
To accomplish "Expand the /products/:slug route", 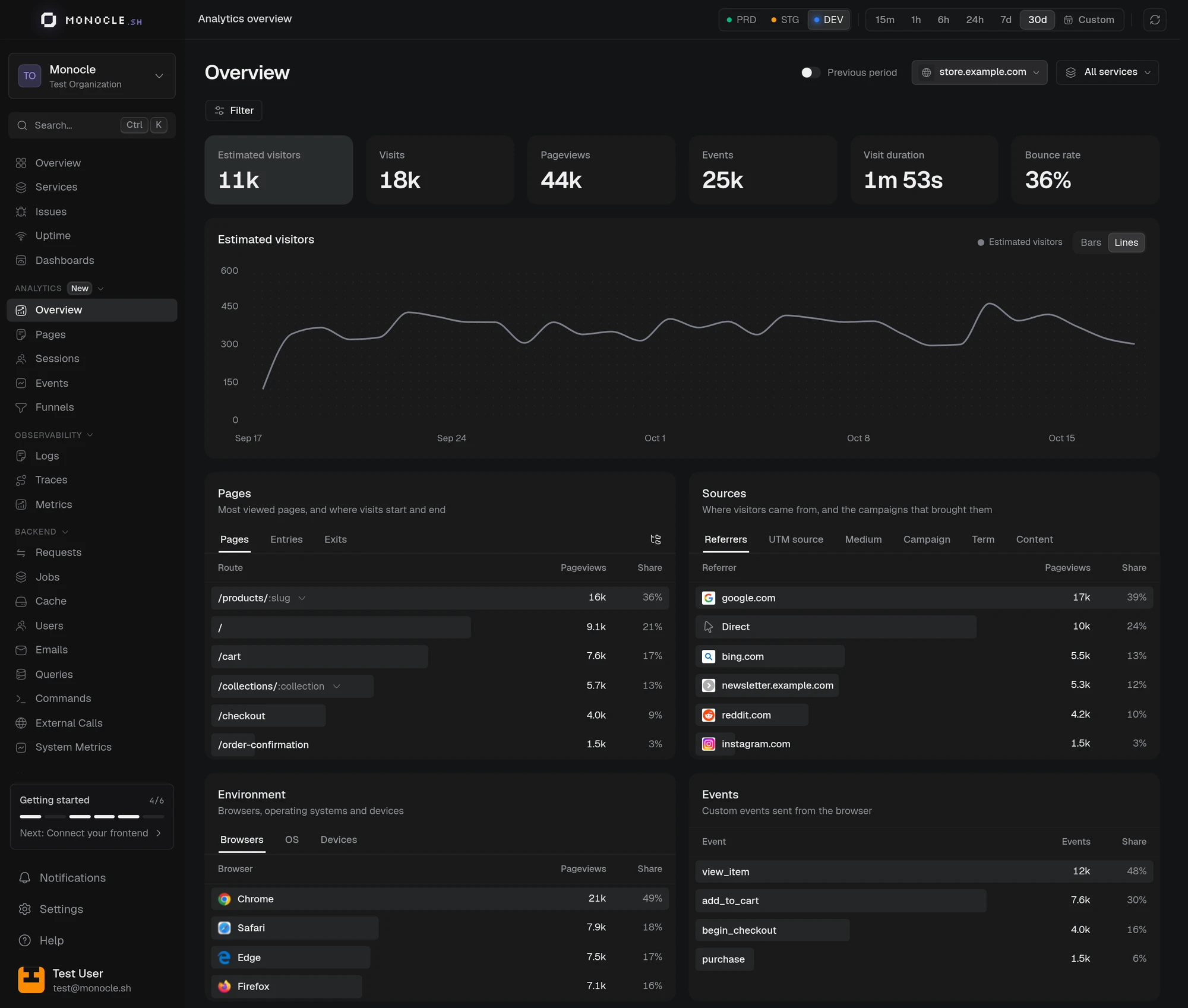I will [x=302, y=598].
